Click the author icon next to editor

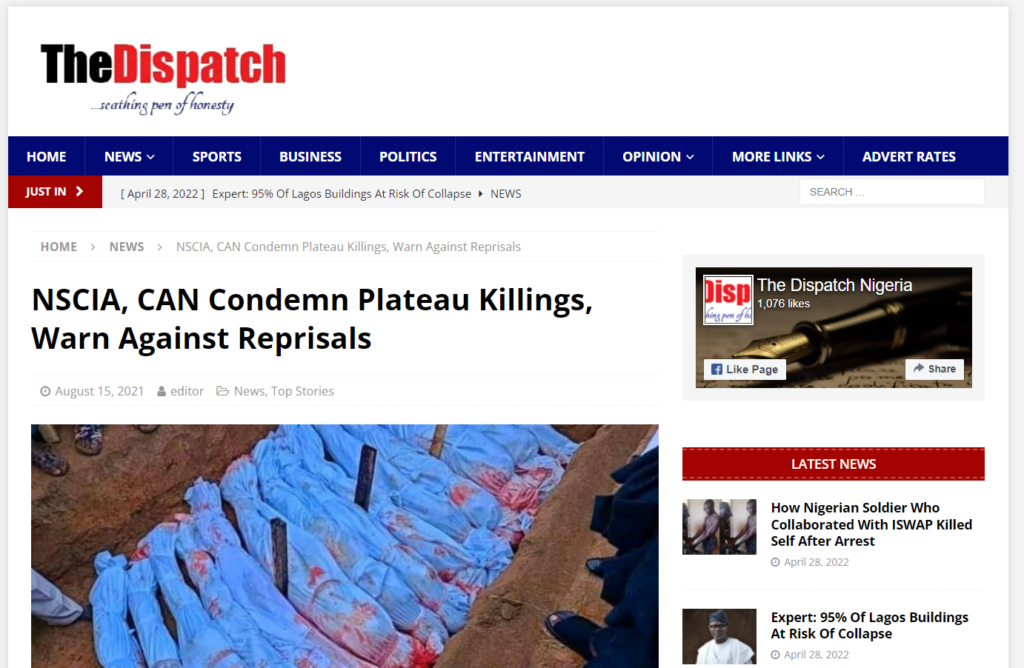pos(161,391)
